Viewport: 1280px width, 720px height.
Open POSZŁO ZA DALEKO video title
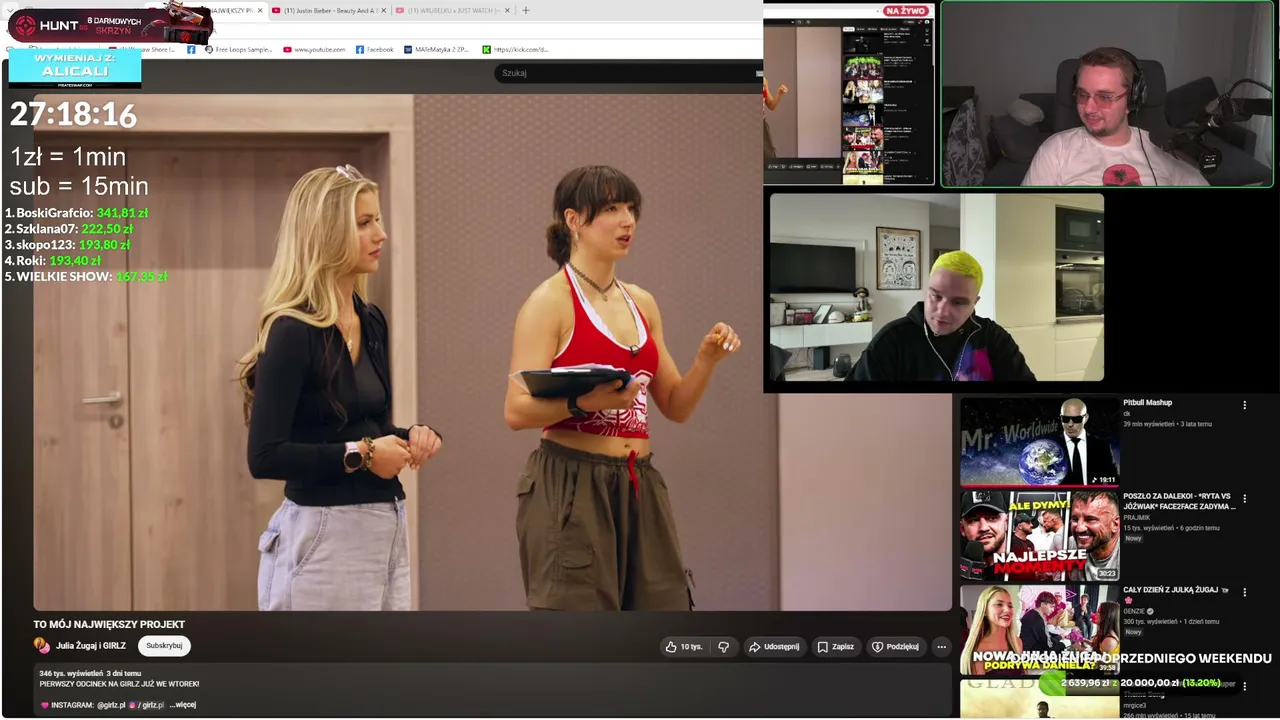pyautogui.click(x=1179, y=501)
